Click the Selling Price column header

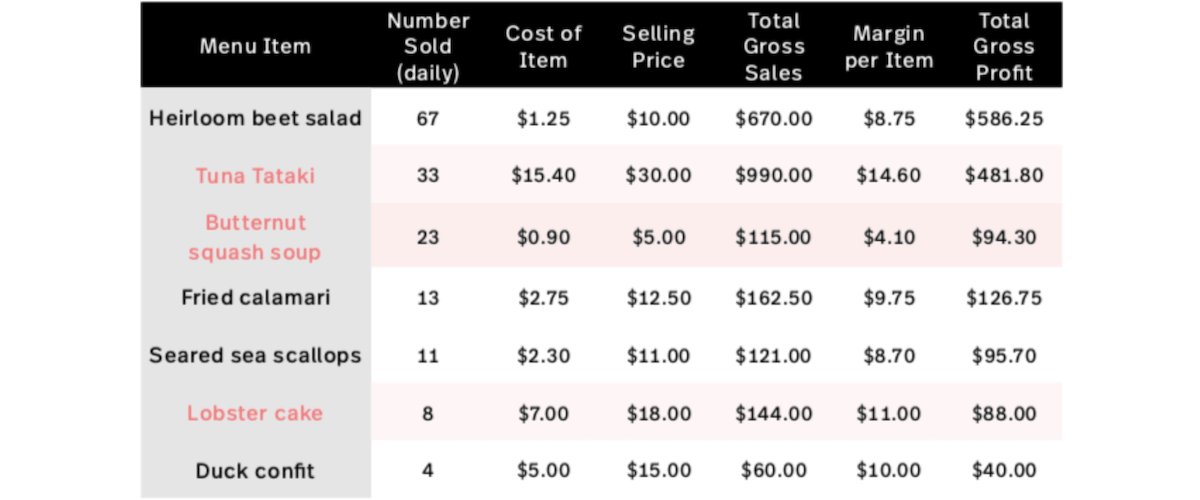(658, 46)
